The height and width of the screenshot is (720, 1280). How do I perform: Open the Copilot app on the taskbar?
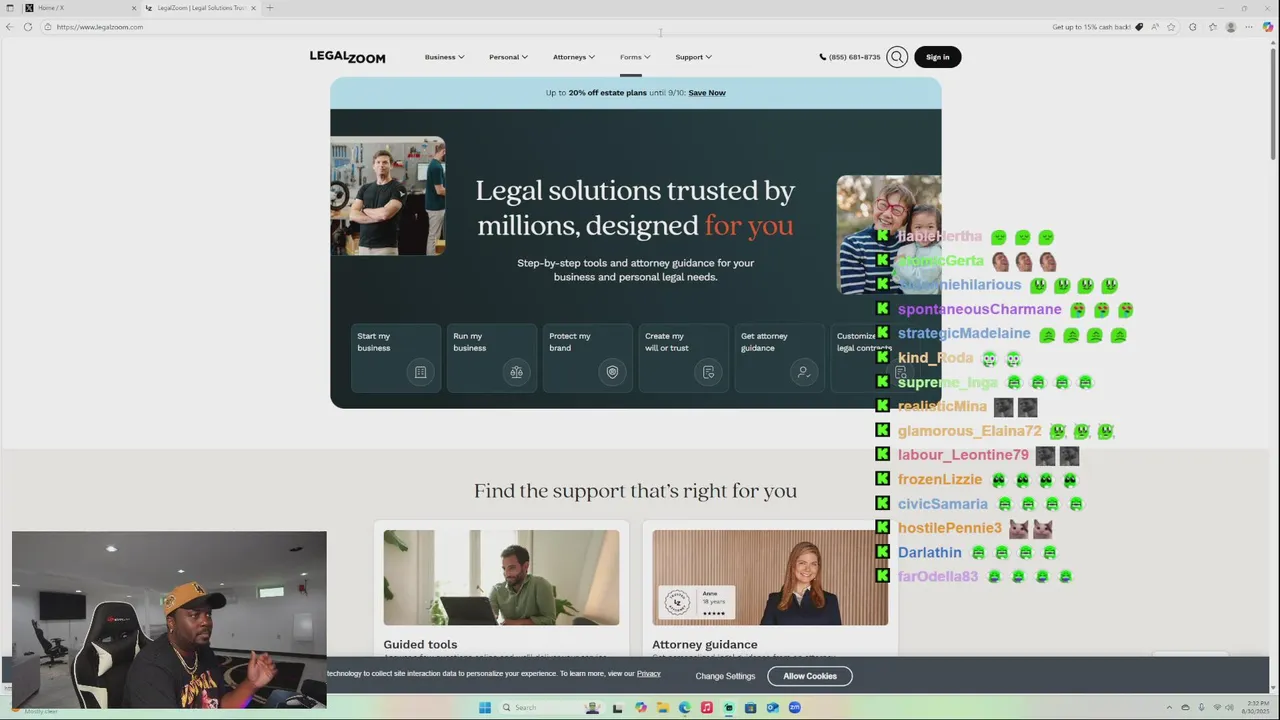[640, 708]
